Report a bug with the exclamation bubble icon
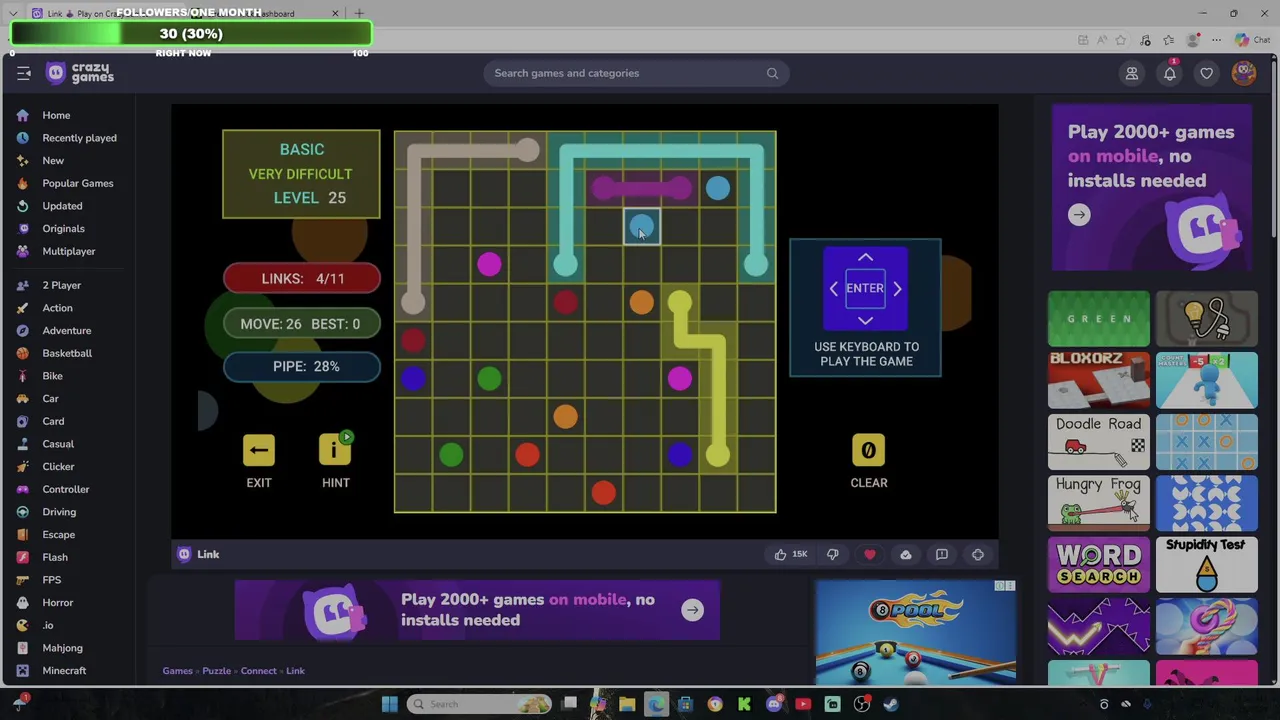The height and width of the screenshot is (720, 1280). tap(942, 554)
